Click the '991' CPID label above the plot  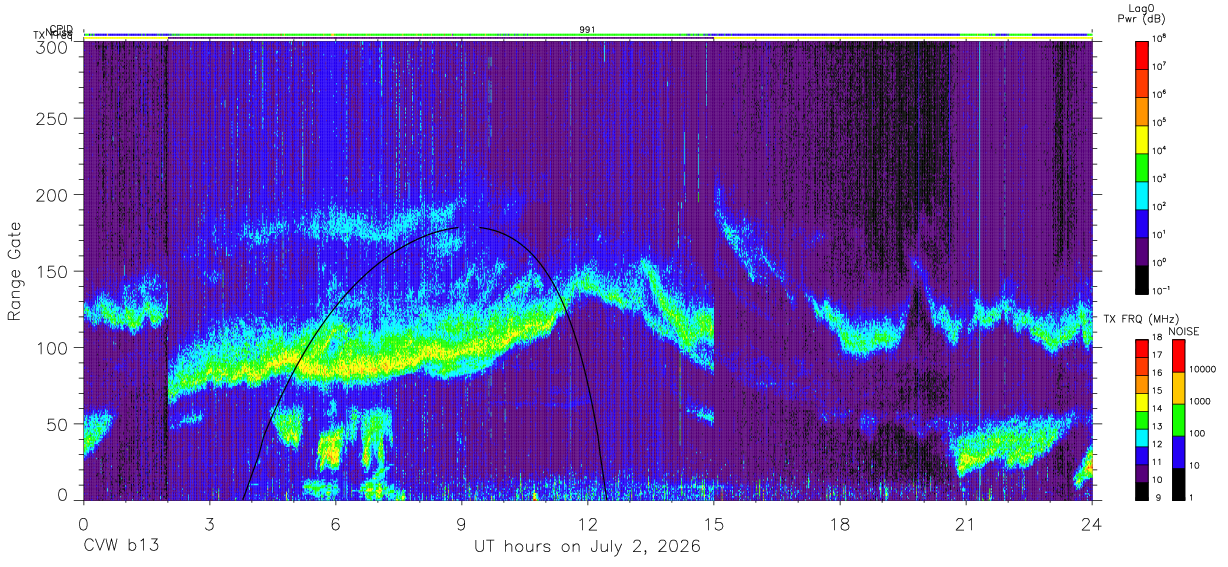point(588,29)
